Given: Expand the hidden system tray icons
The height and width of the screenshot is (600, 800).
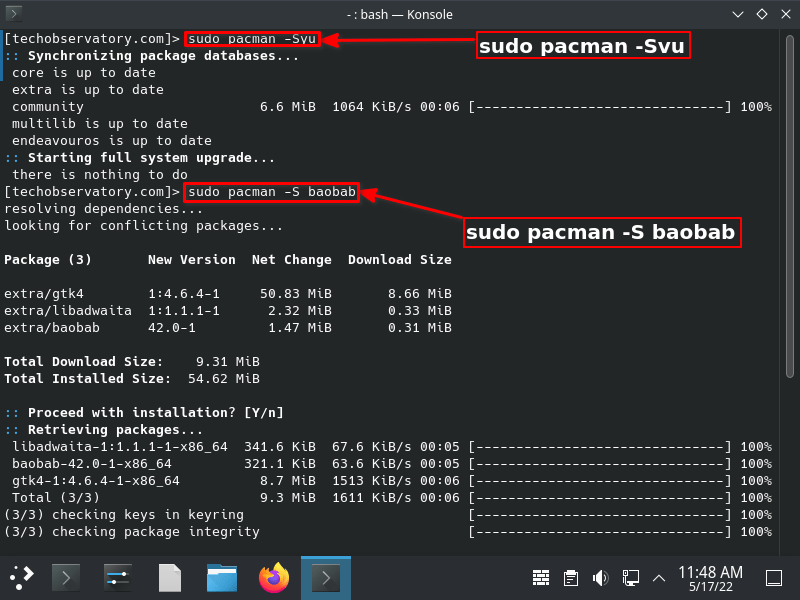Looking at the screenshot, I should click(x=658, y=577).
